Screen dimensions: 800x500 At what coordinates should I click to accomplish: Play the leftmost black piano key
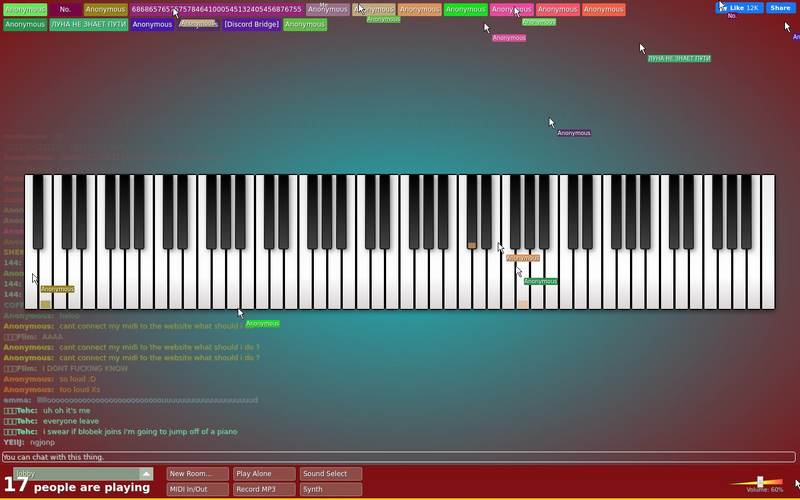click(x=38, y=212)
